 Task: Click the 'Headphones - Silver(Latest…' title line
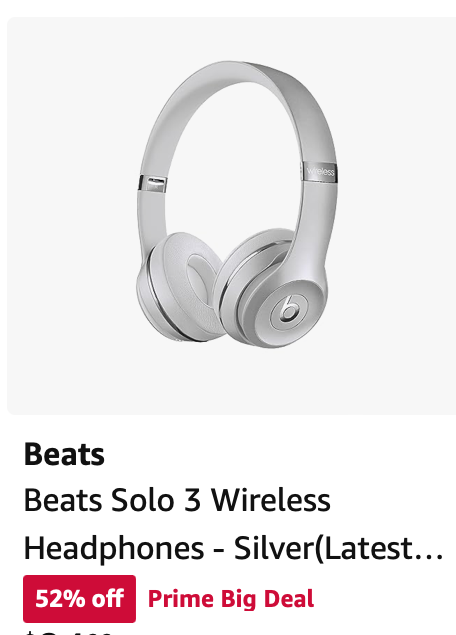coord(234,548)
